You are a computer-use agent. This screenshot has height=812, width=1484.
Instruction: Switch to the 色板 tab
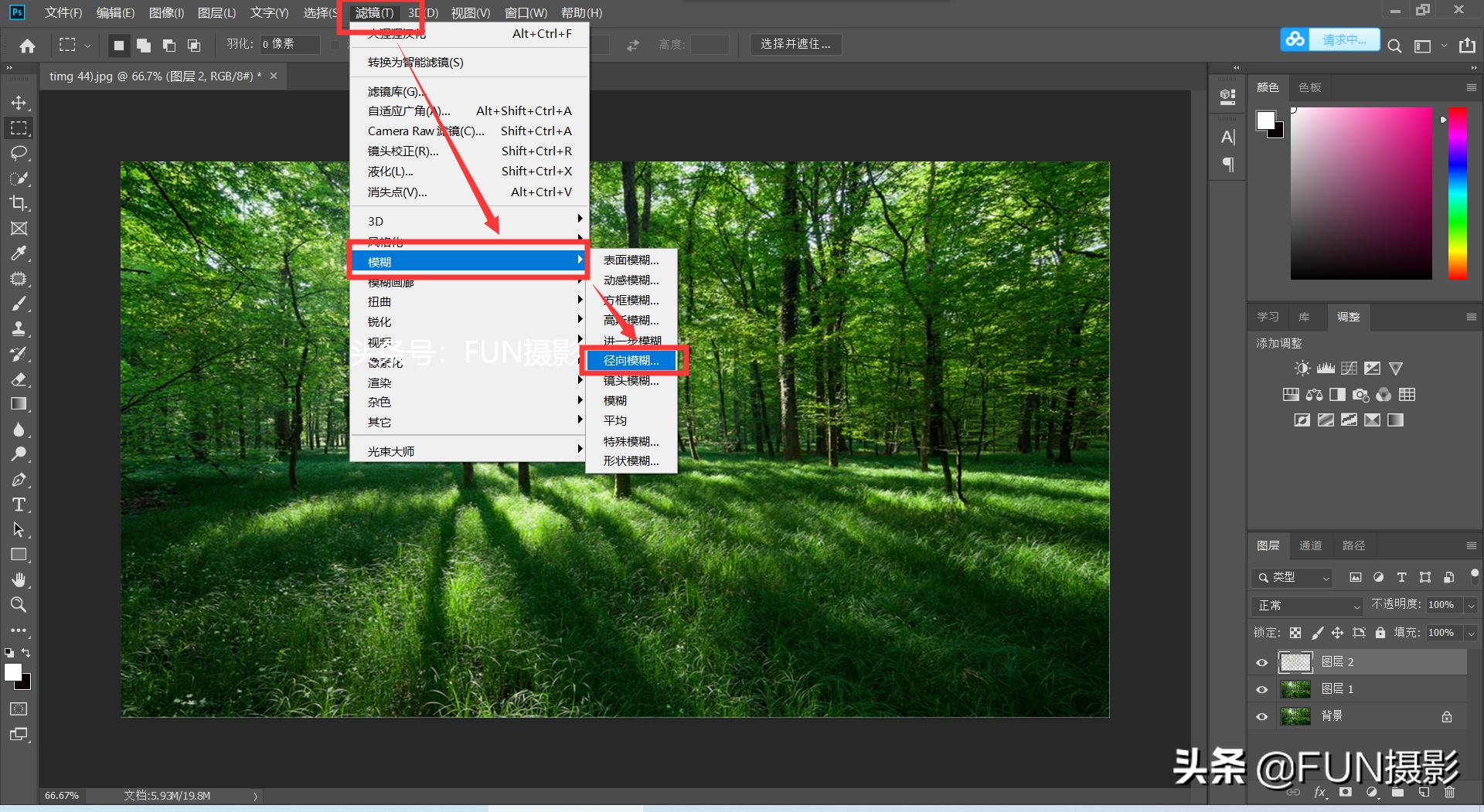[1309, 87]
